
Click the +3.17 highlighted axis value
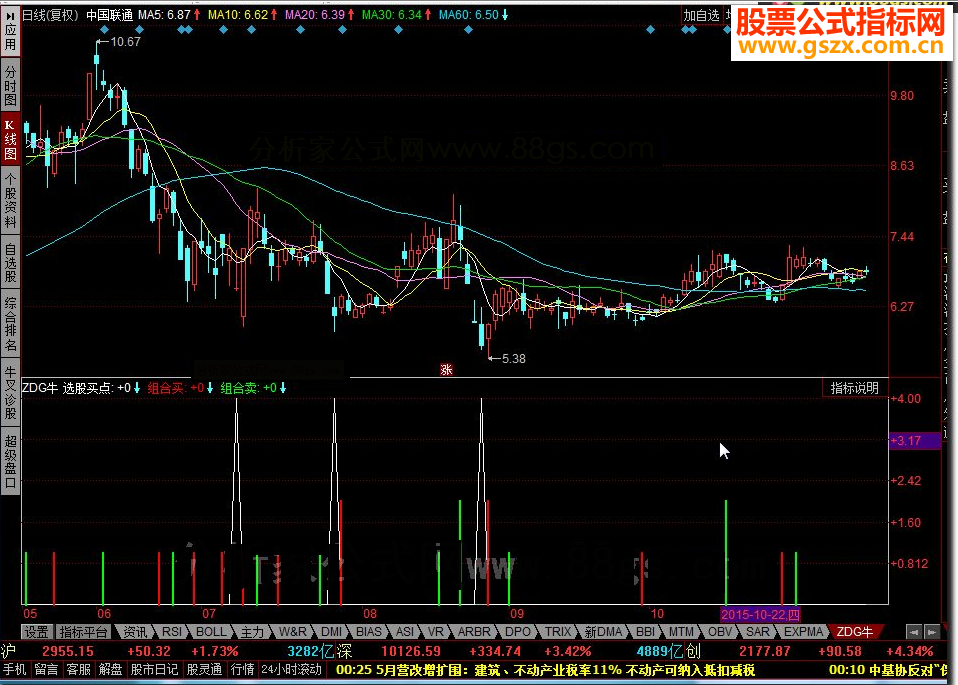tap(915, 441)
